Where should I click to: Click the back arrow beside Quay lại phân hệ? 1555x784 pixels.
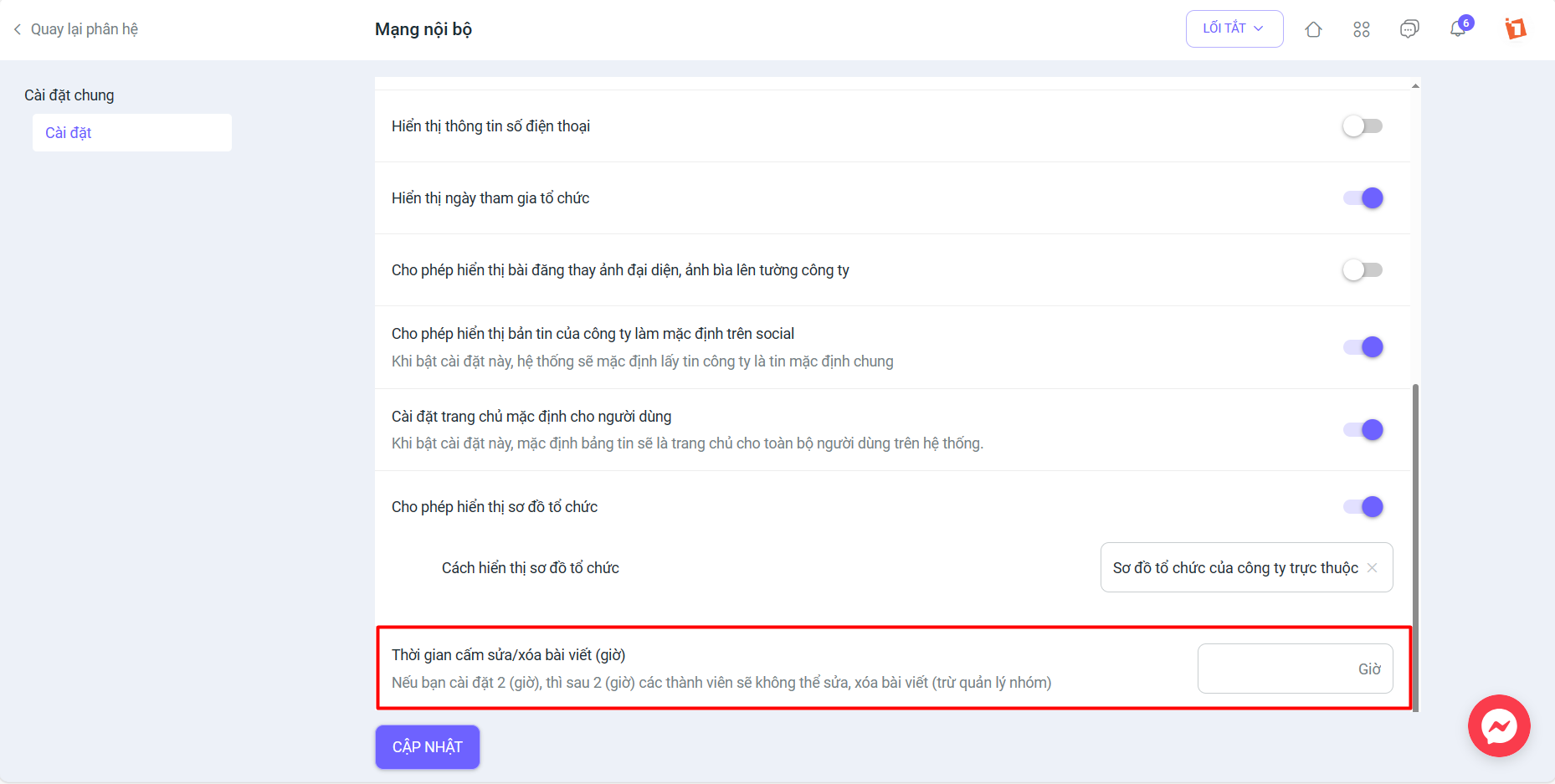tap(18, 29)
